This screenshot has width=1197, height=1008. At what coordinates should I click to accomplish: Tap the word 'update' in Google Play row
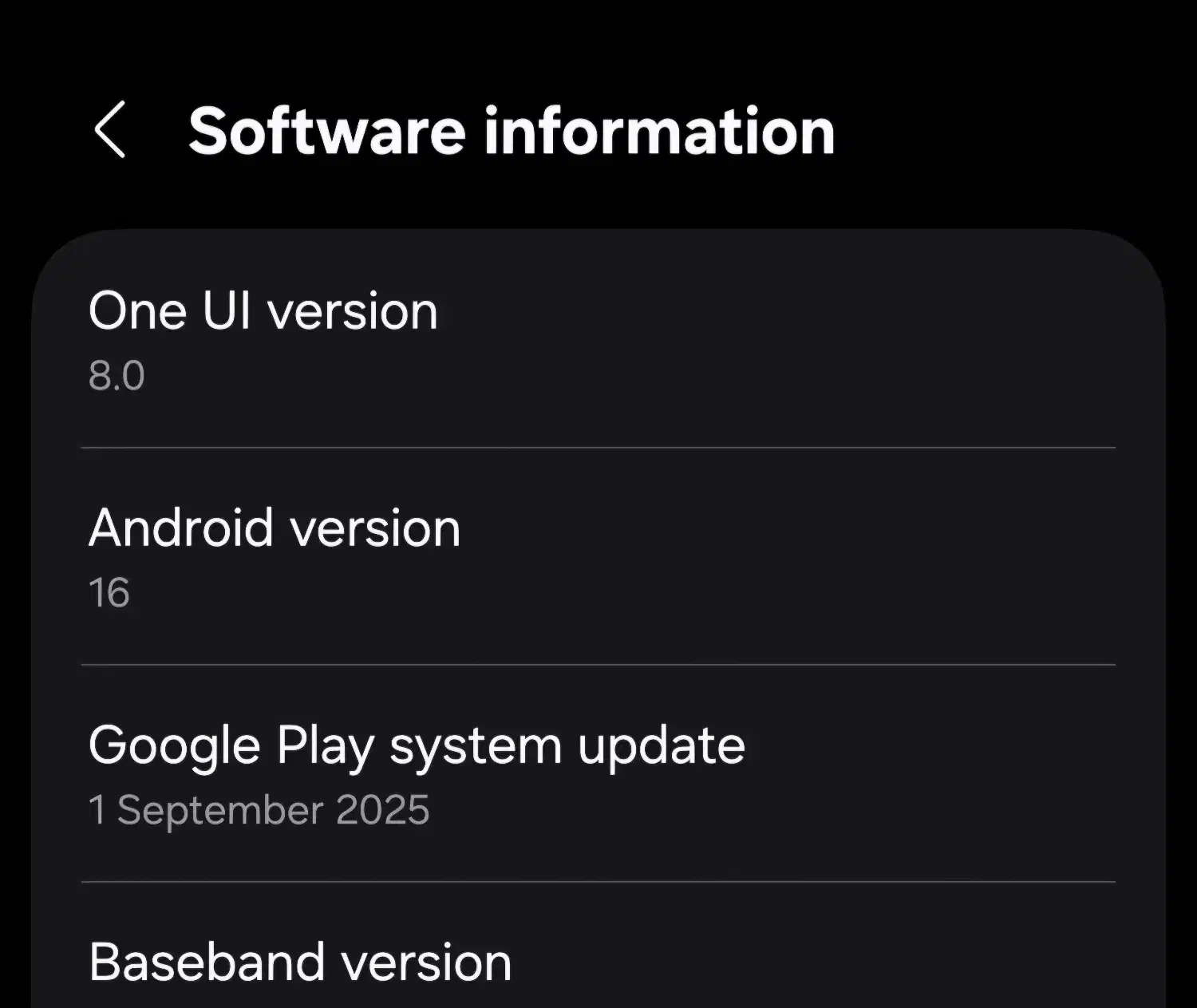coord(662,745)
